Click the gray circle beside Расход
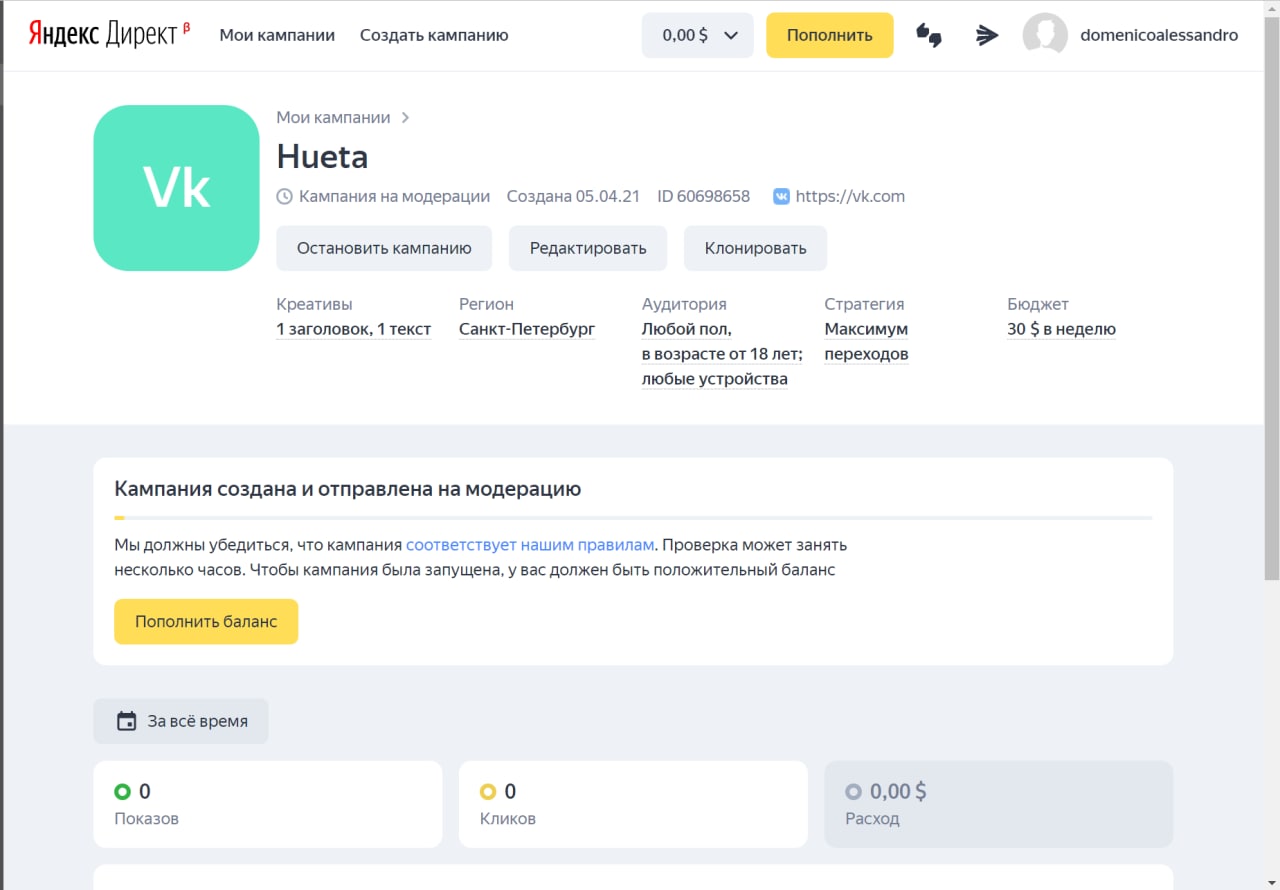Viewport: 1280px width, 890px height. (853, 792)
